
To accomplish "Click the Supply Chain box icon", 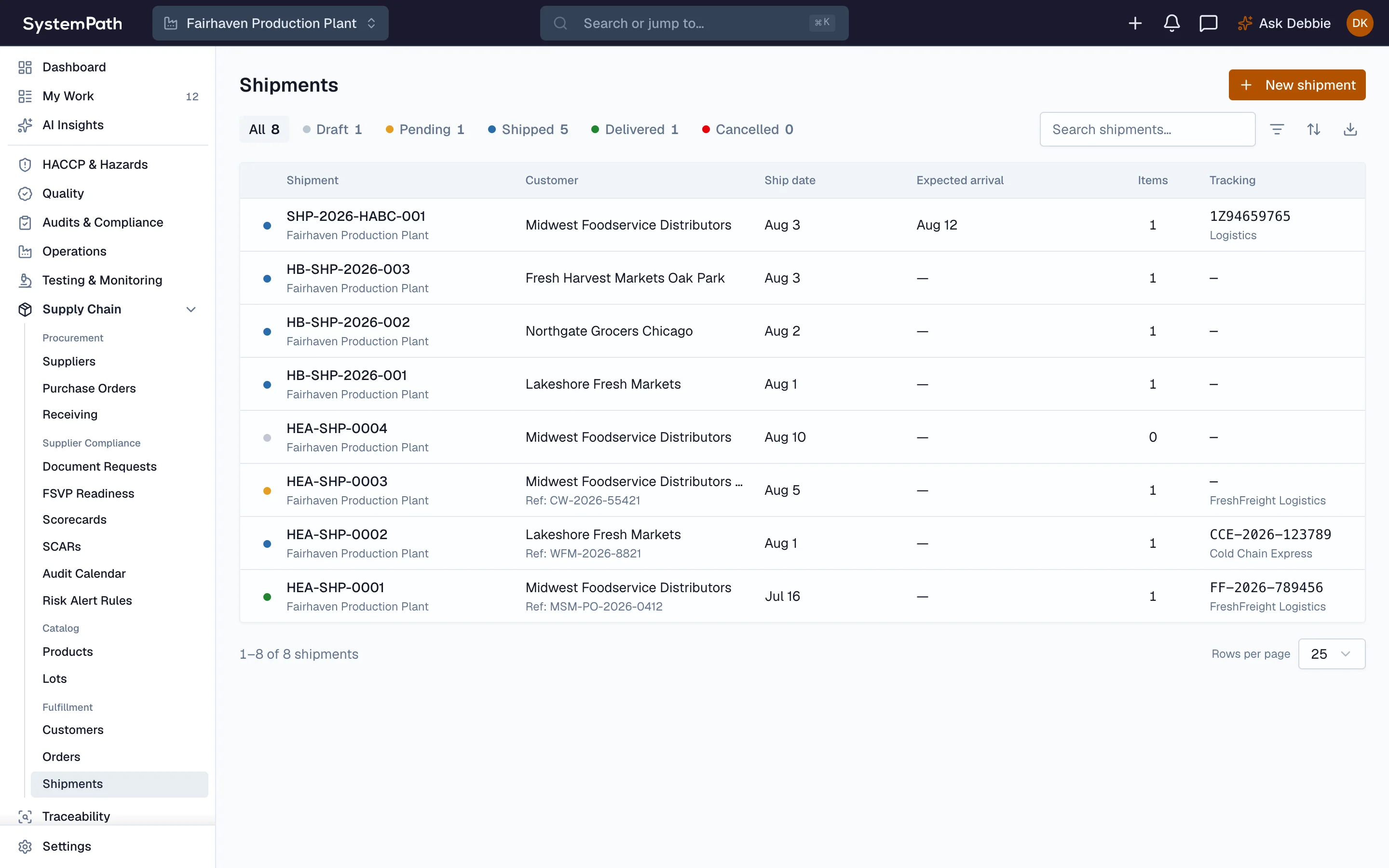I will (25, 310).
